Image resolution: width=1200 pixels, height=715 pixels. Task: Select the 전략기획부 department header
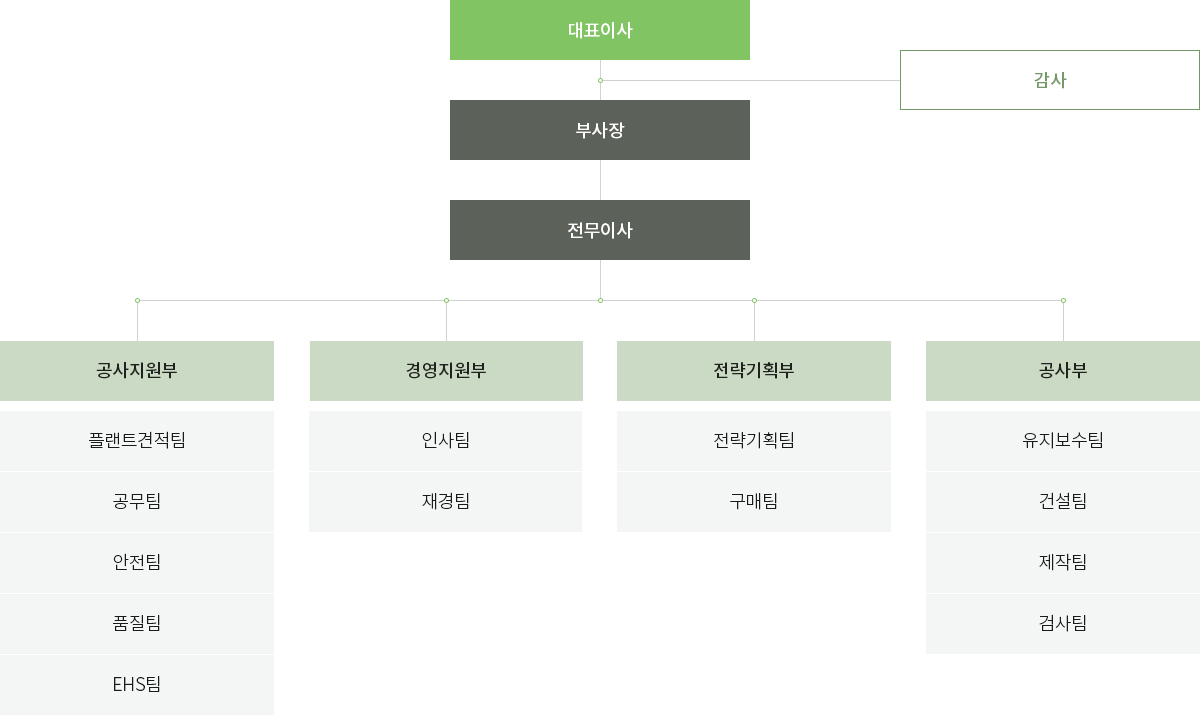pyautogui.click(x=754, y=371)
